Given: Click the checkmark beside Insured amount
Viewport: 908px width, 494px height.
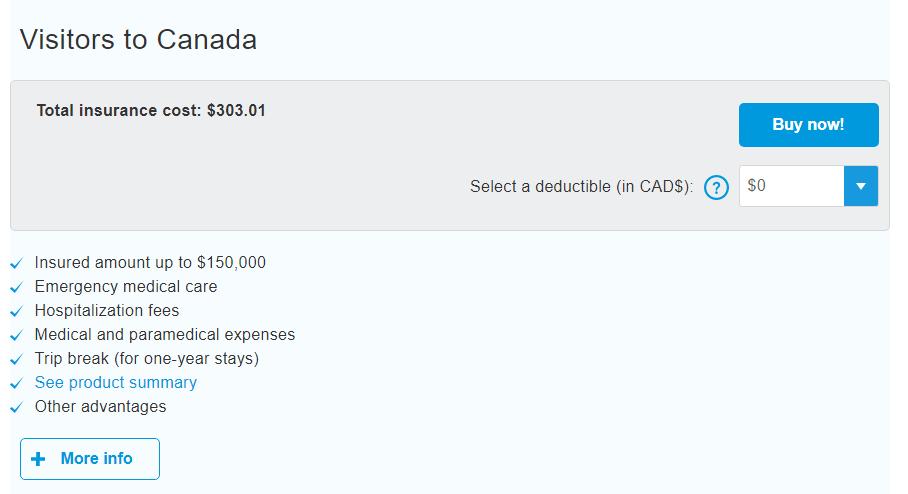Looking at the screenshot, I should [x=16, y=264].
